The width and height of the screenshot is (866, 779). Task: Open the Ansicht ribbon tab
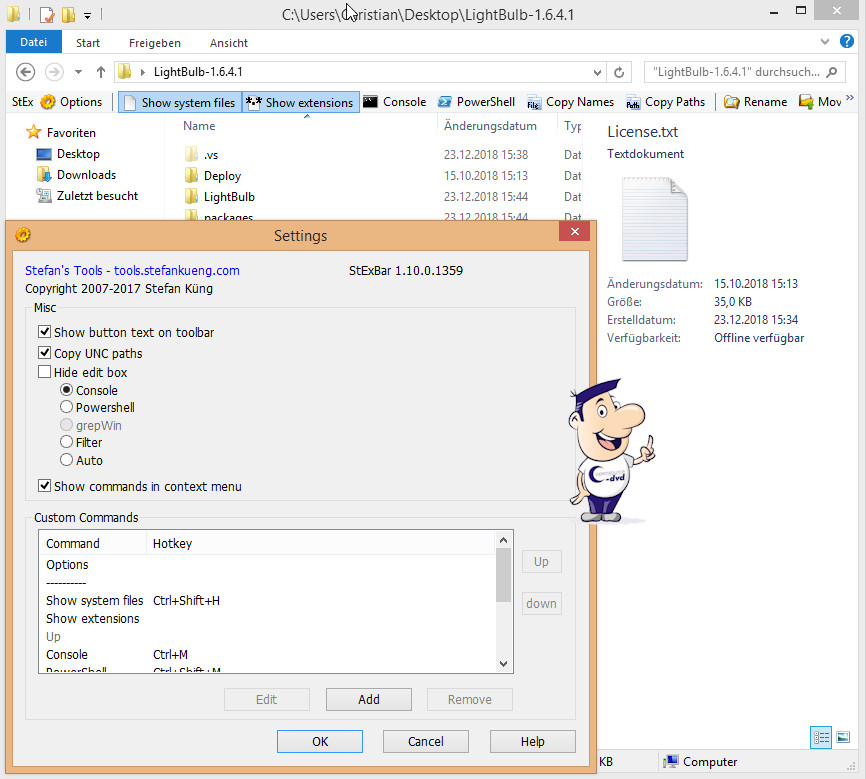pyautogui.click(x=229, y=43)
